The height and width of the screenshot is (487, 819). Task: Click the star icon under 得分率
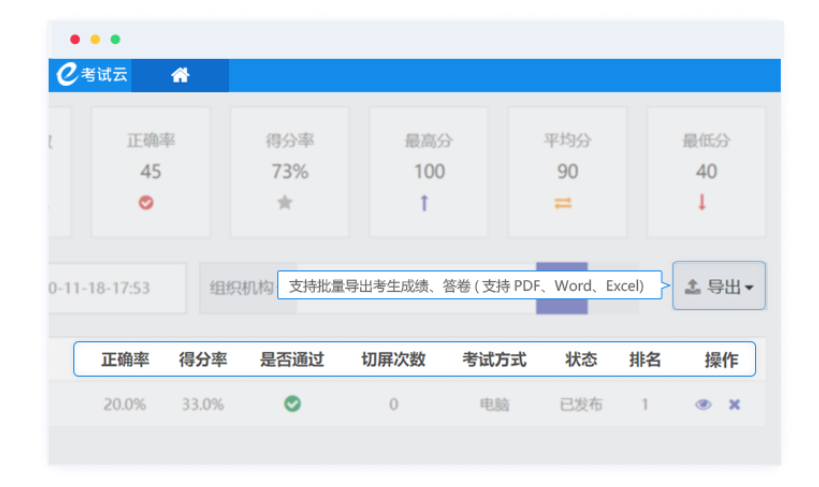coord(285,203)
